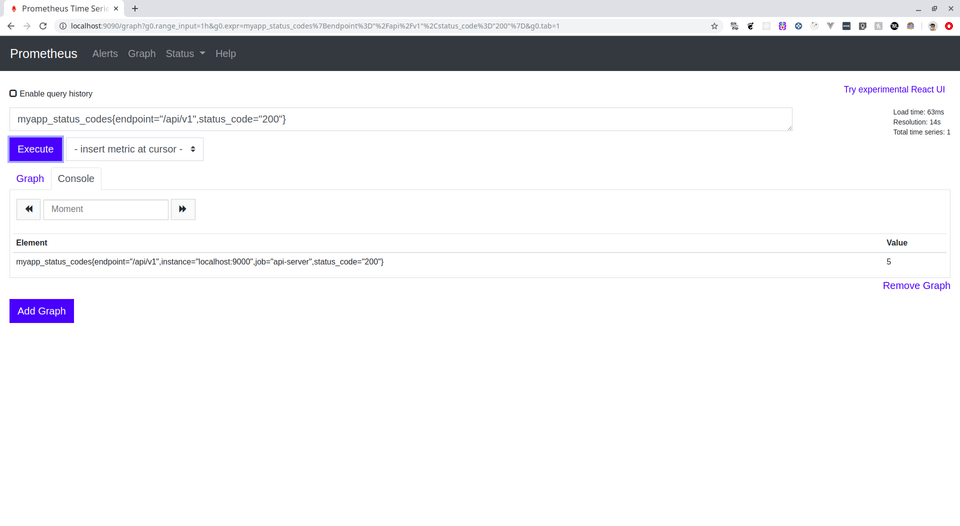This screenshot has height=526, width=960.
Task: Open the 'insert metric at cursor' dropdown
Action: click(x=135, y=149)
